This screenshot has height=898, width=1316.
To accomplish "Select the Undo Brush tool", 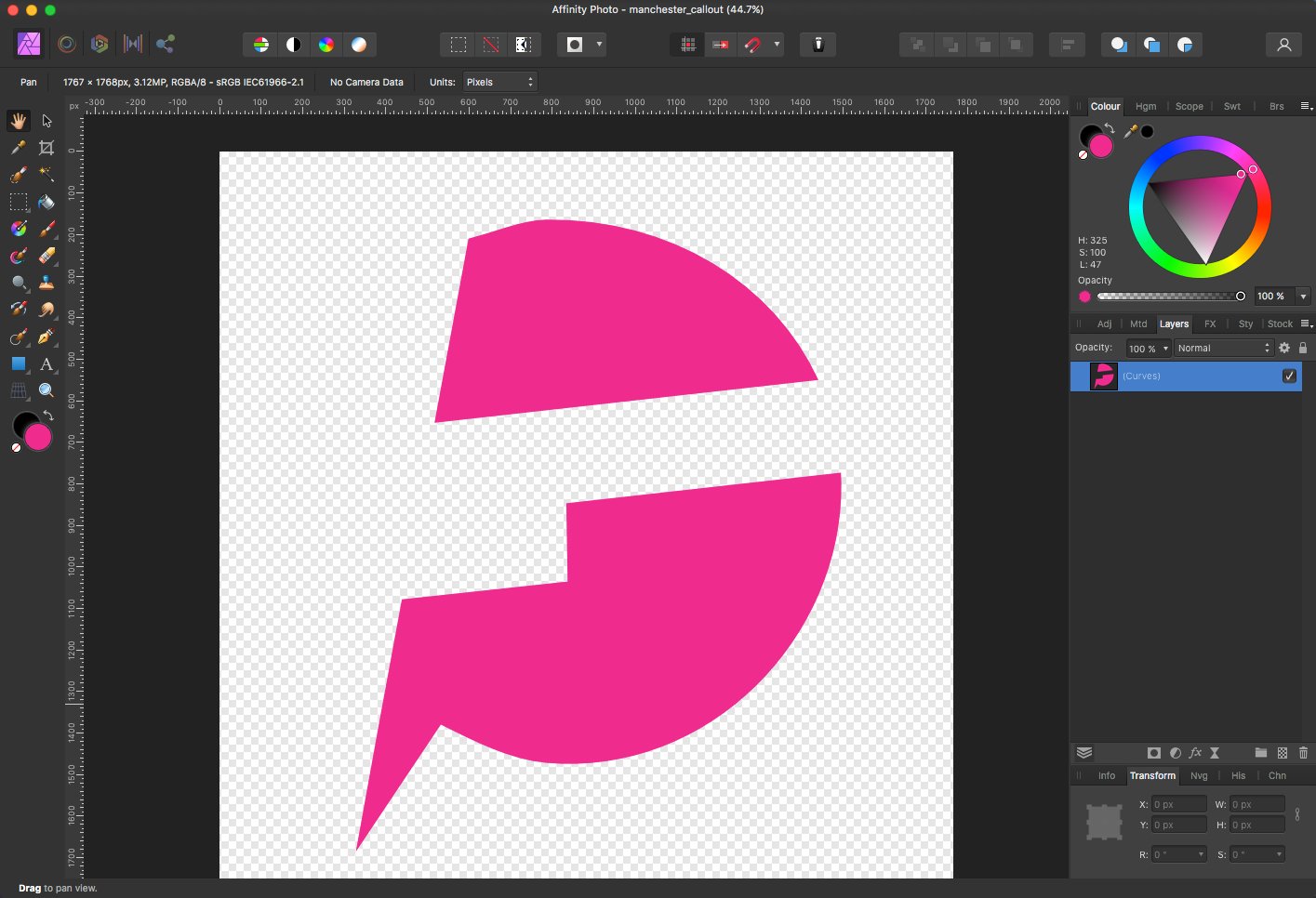I will (x=19, y=310).
